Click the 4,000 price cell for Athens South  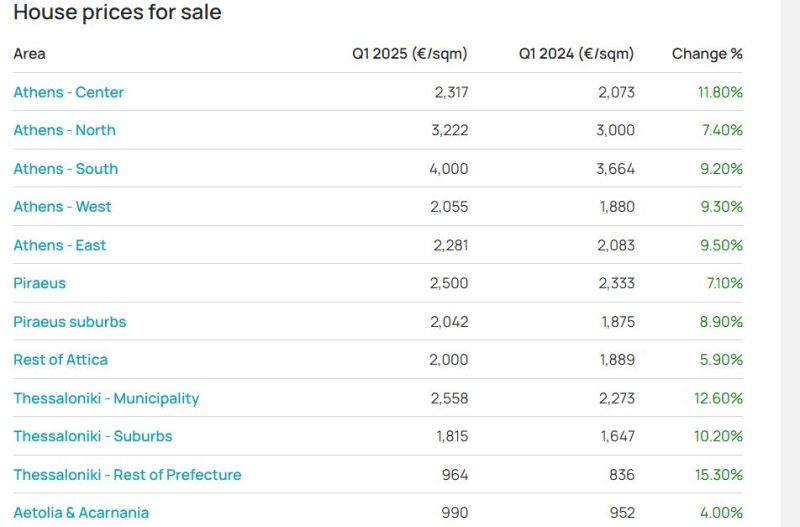point(448,169)
